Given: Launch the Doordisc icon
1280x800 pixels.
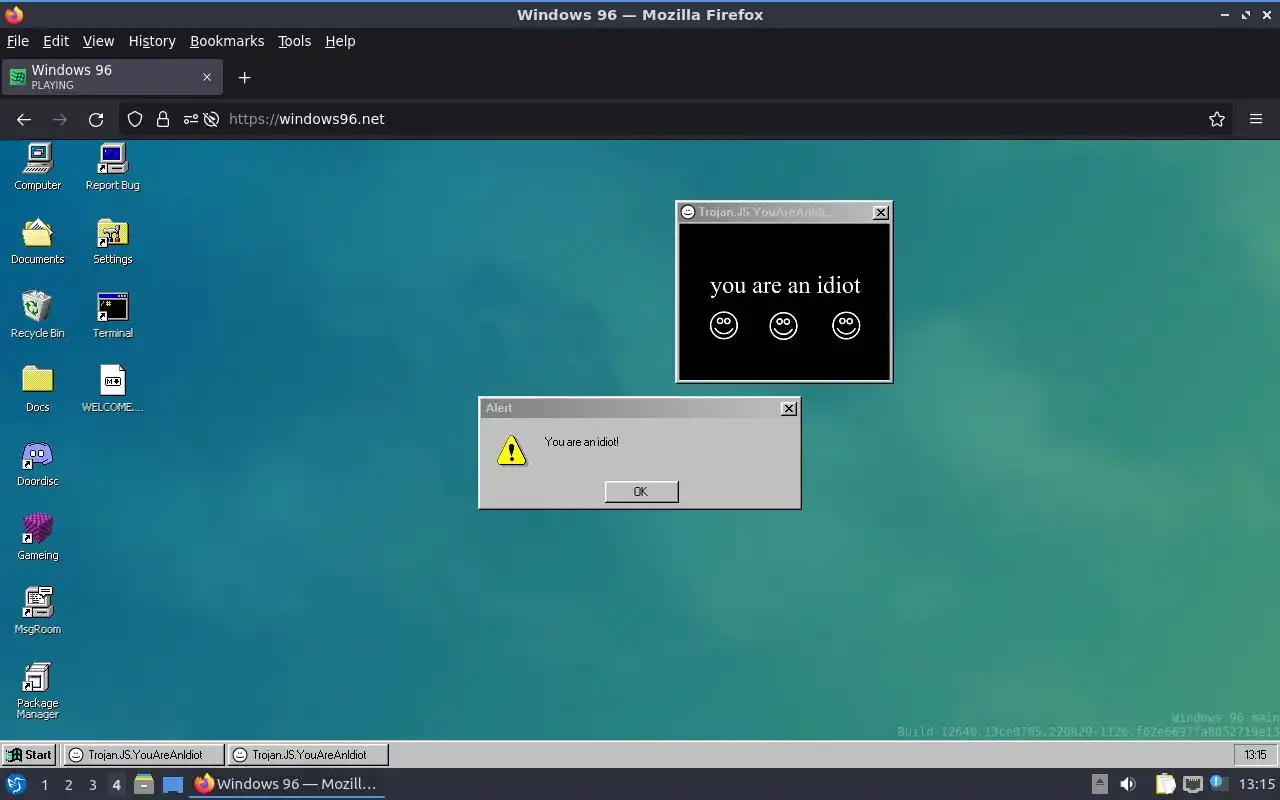Looking at the screenshot, I should tap(38, 463).
